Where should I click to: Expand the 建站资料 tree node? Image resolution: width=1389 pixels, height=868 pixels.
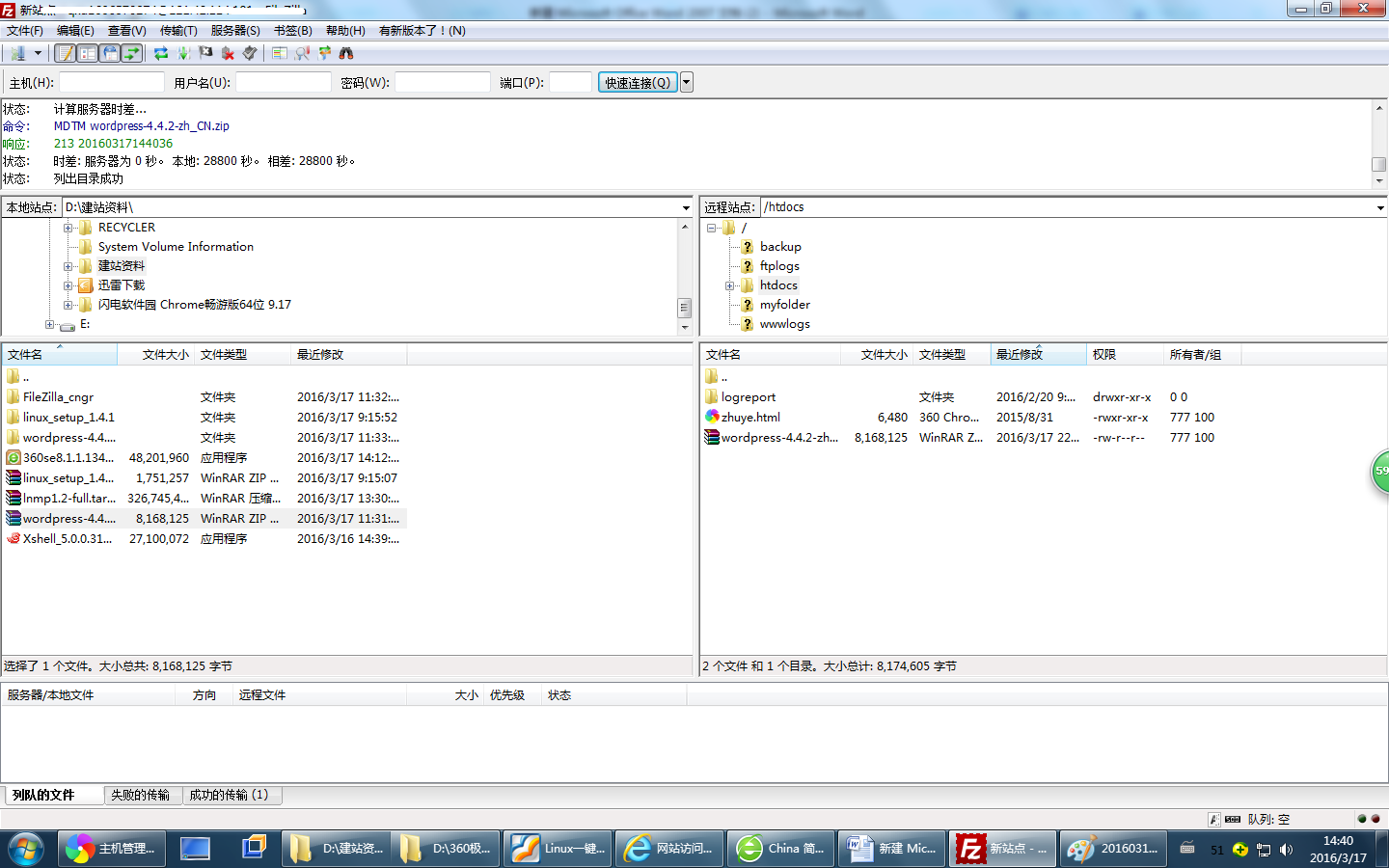point(68,266)
